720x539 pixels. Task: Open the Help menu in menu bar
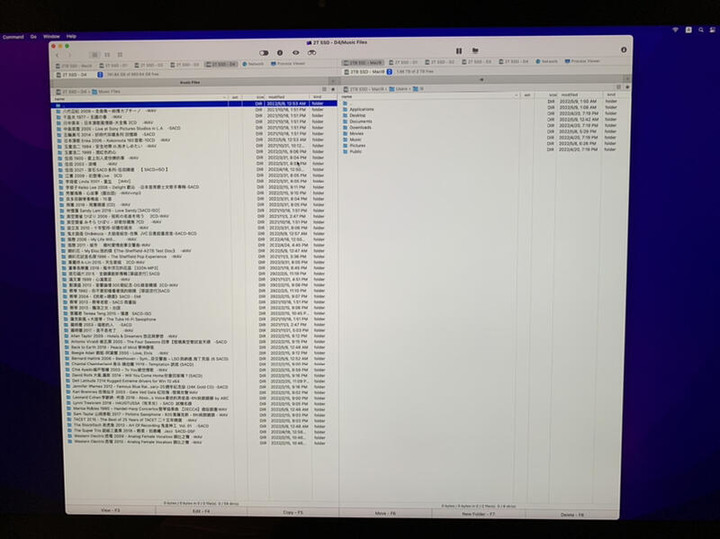click(x=71, y=36)
